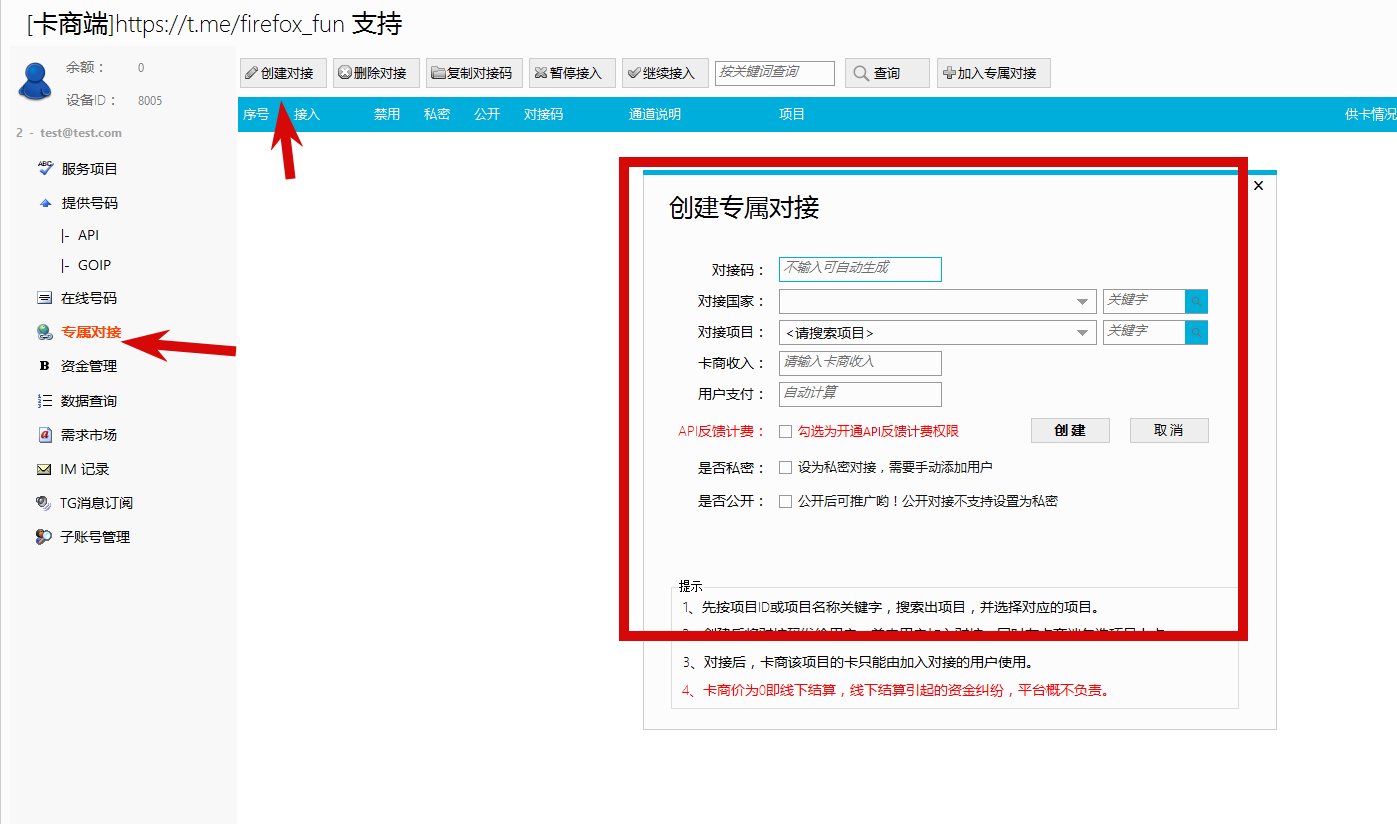Click the user avatar icon
The image size is (1397, 824).
34,81
